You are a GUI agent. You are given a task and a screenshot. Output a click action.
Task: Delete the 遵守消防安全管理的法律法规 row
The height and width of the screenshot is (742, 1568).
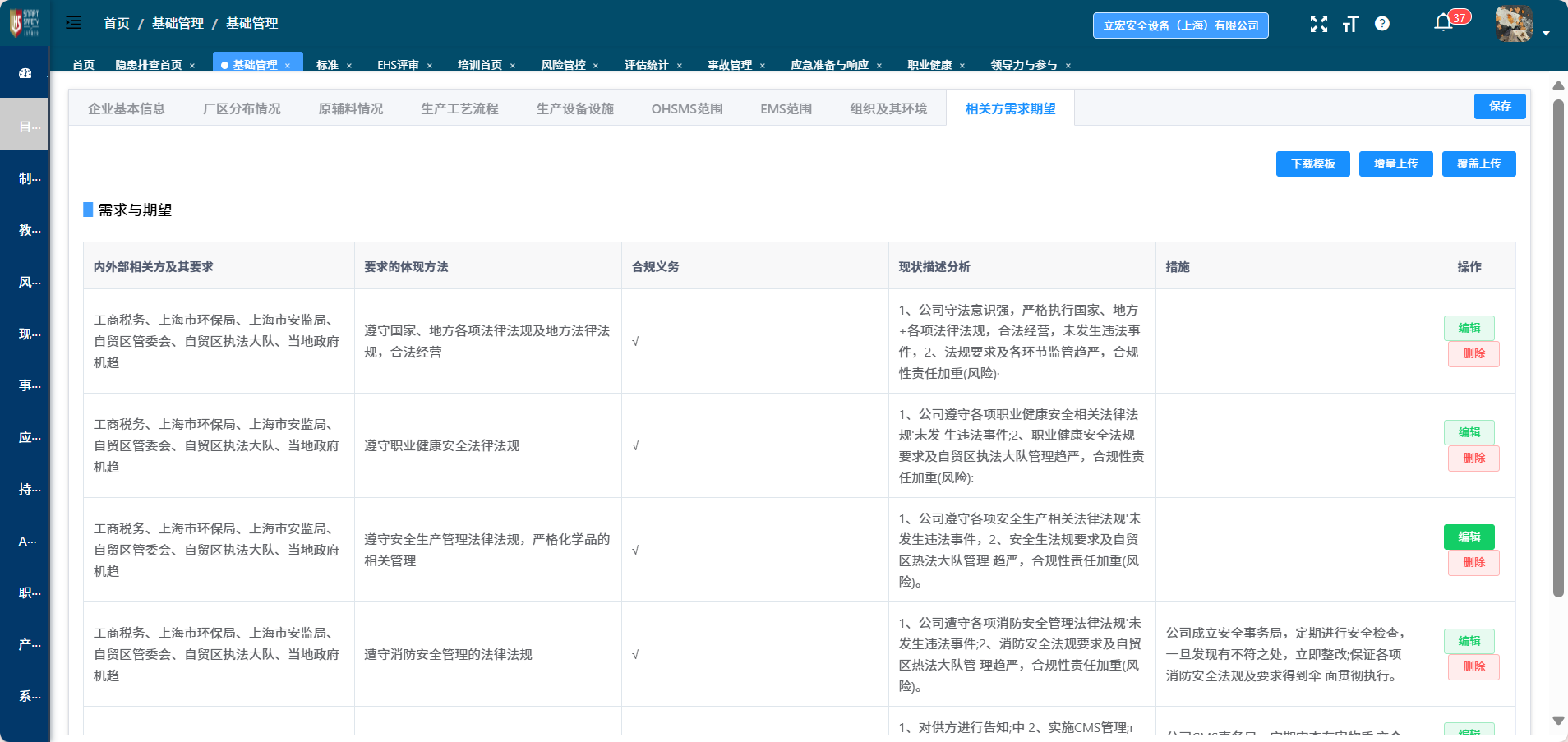(x=1474, y=666)
